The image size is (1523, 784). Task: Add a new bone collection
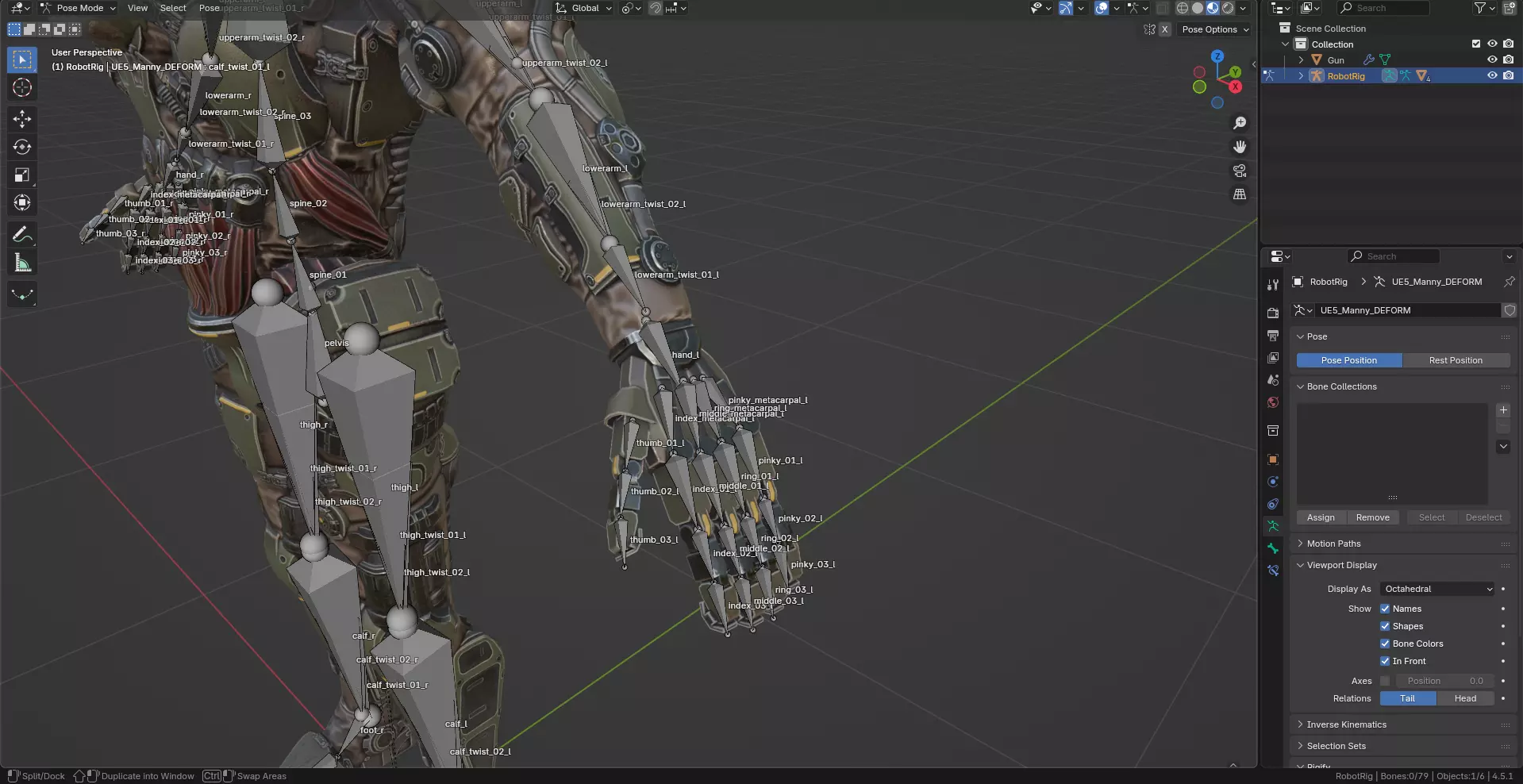[1503, 410]
